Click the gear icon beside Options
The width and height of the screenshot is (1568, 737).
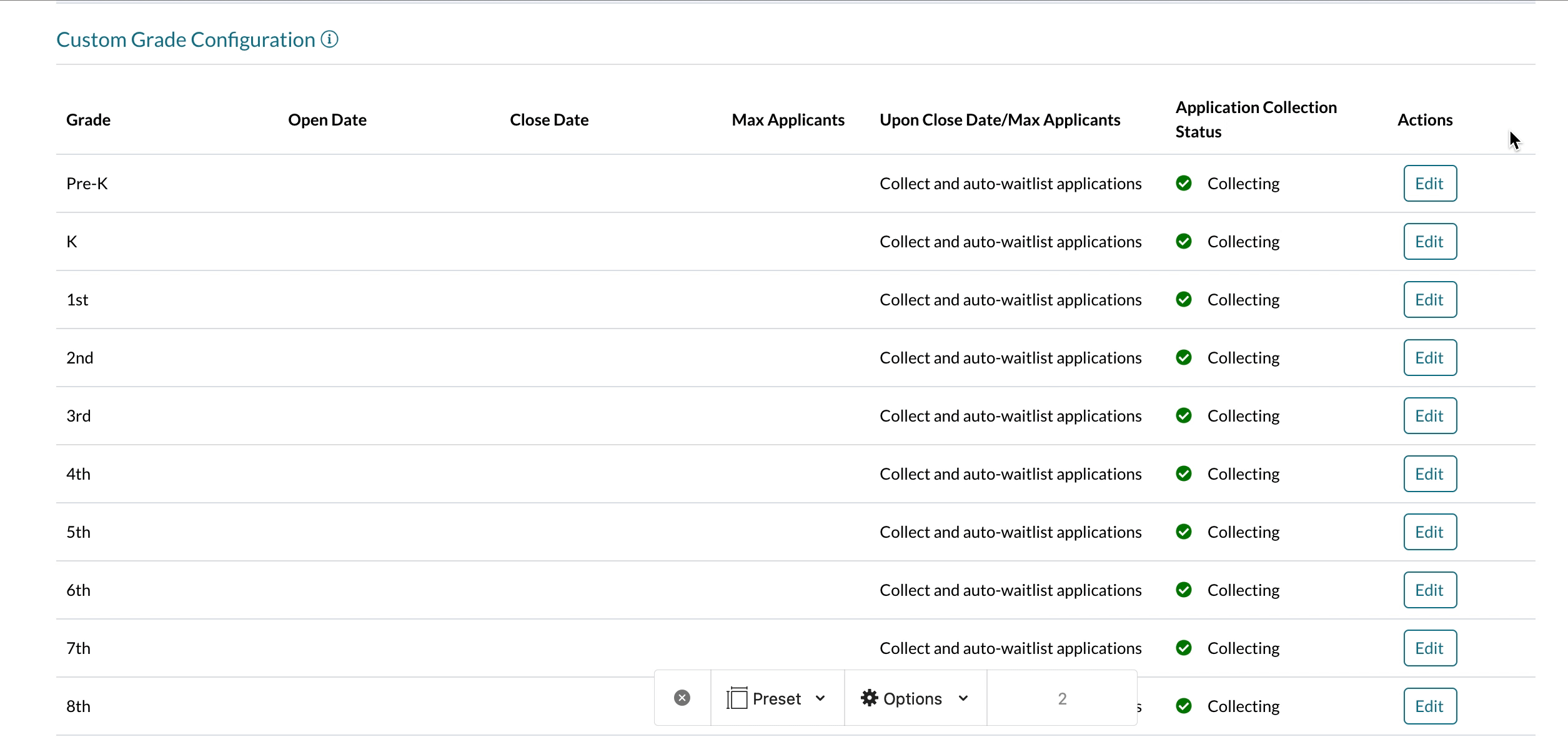tap(869, 698)
